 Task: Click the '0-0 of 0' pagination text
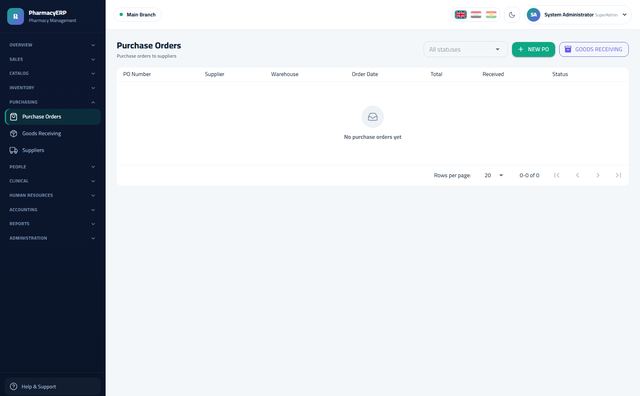(x=529, y=175)
